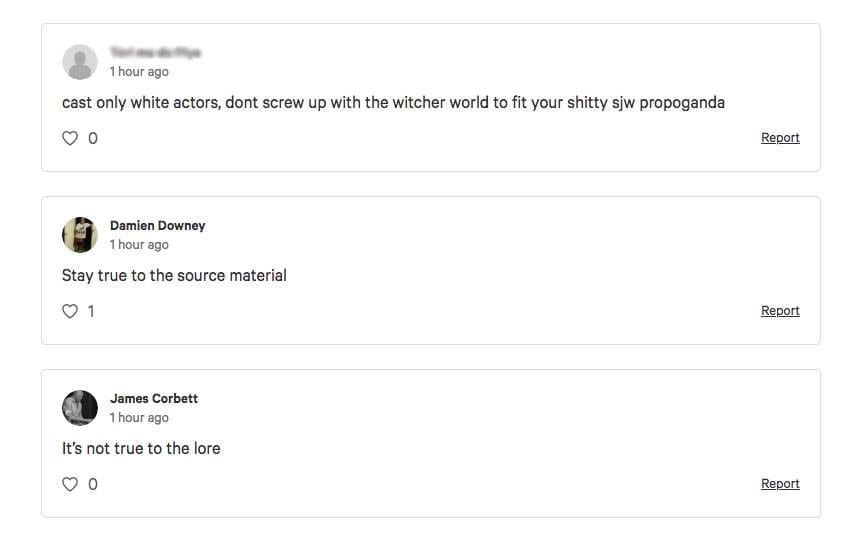Report Damien Downey's comment
The height and width of the screenshot is (538, 851).
click(x=780, y=311)
